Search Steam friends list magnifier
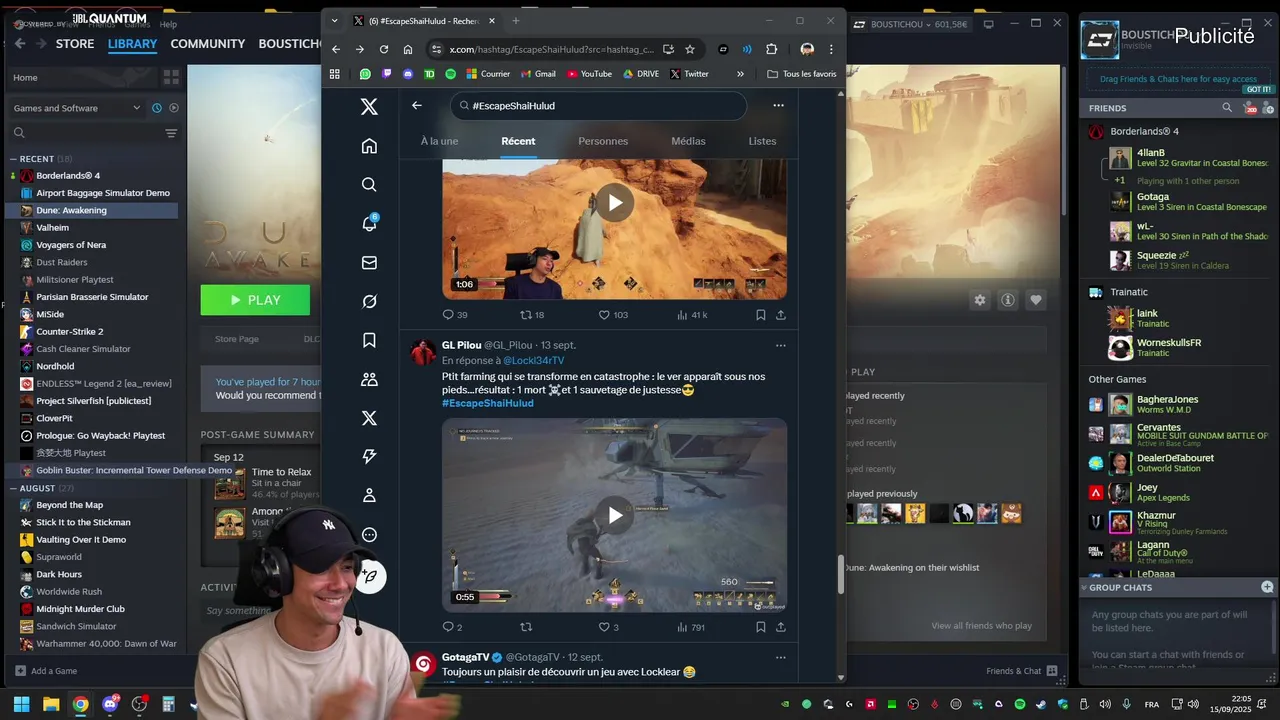This screenshot has width=1280, height=720. pos(1227,108)
